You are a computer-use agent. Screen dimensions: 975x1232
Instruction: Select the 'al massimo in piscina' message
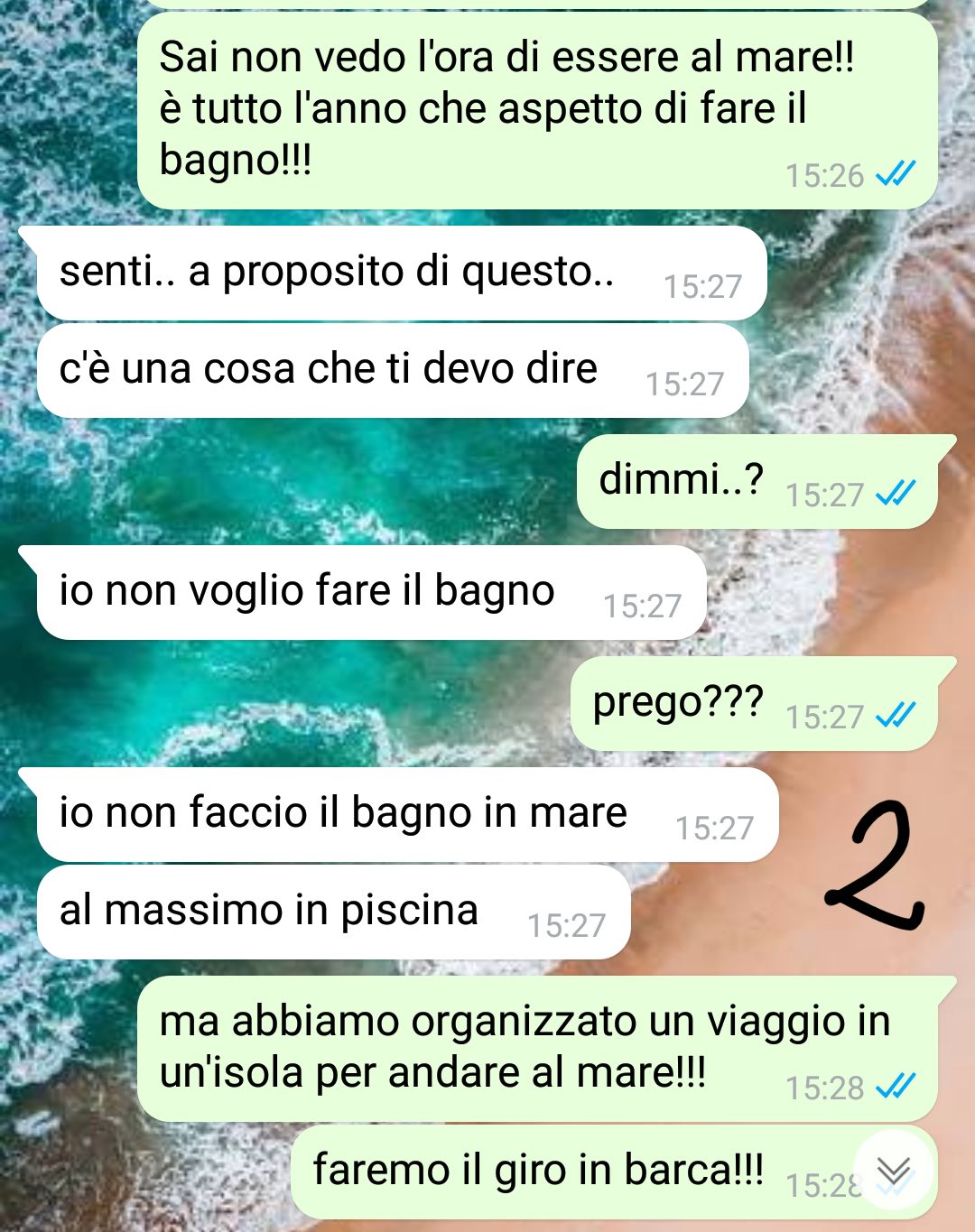click(x=333, y=912)
